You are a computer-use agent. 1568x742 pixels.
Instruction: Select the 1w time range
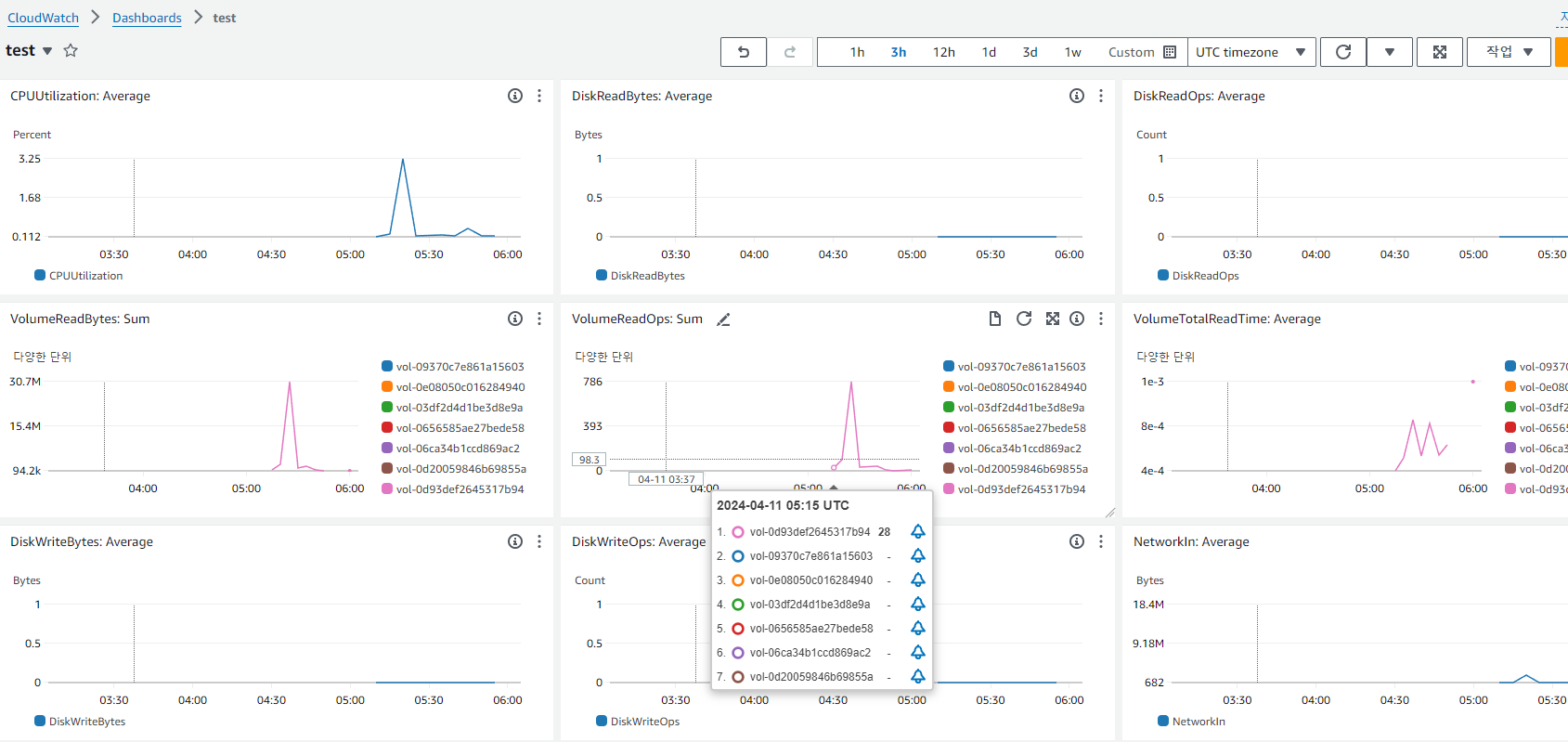point(1073,52)
